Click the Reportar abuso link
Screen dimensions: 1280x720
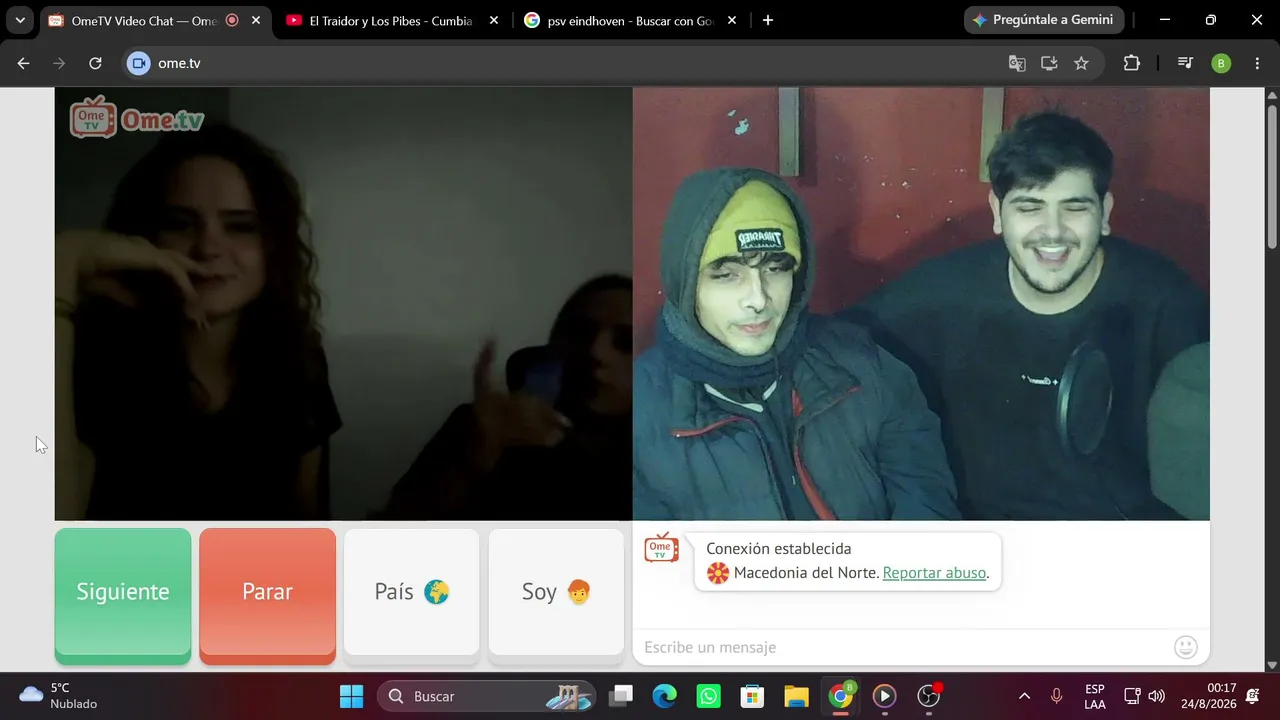pyautogui.click(x=935, y=573)
